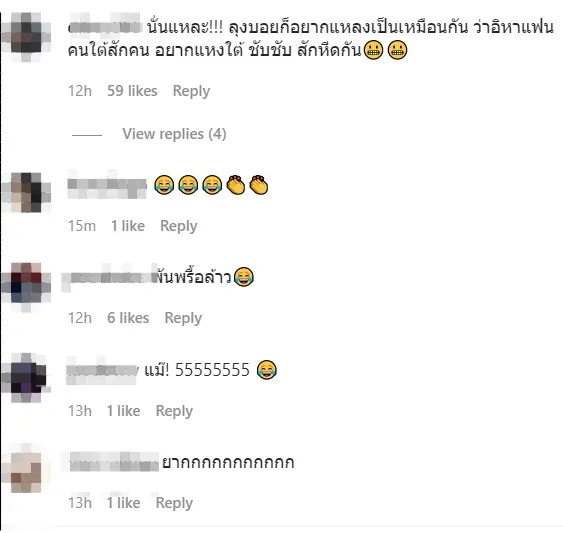Open avatar of the แม๊! 55555555 commenter
Screen dimensions: 563x533
[26, 377]
